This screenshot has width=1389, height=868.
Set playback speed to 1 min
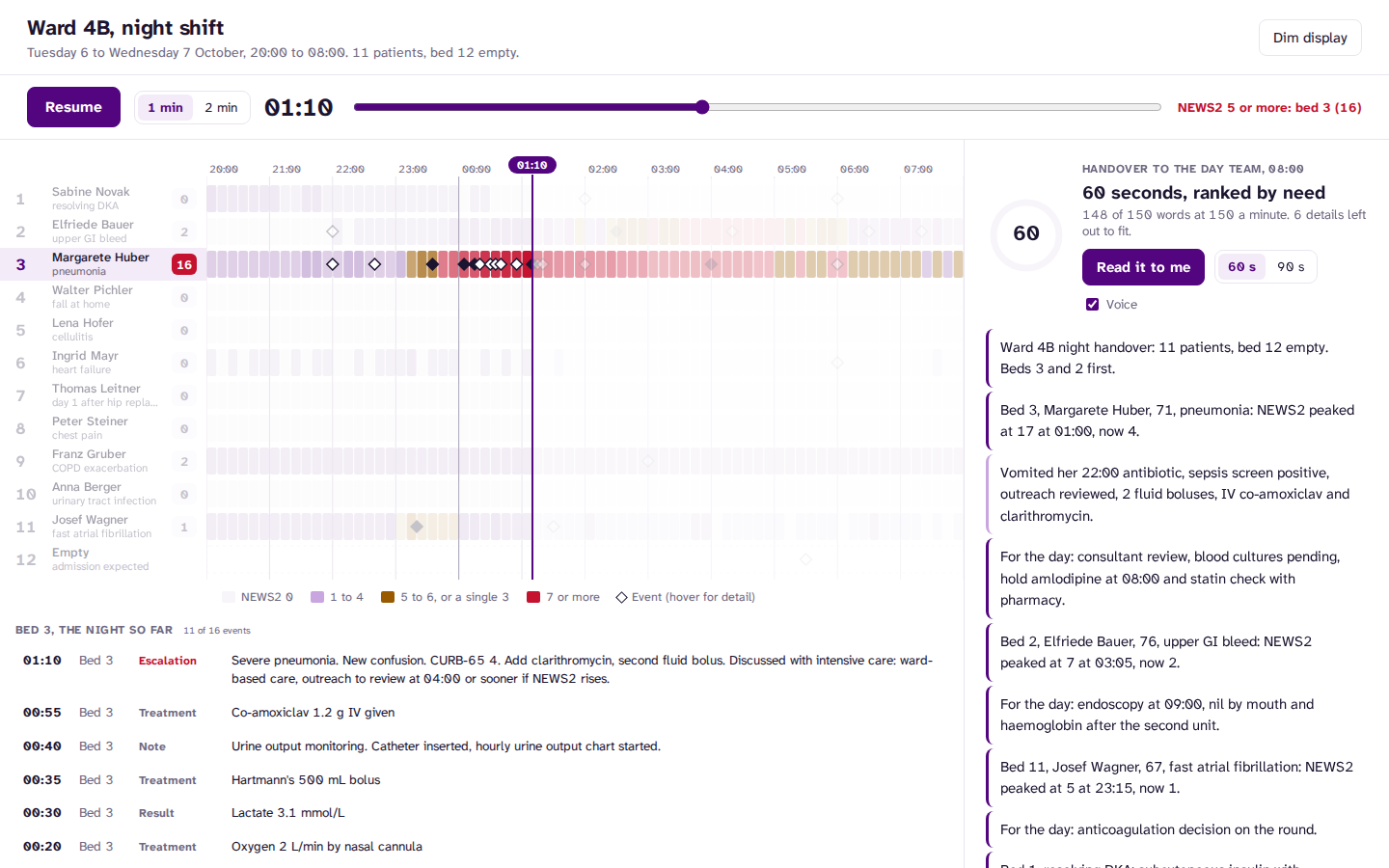165,107
